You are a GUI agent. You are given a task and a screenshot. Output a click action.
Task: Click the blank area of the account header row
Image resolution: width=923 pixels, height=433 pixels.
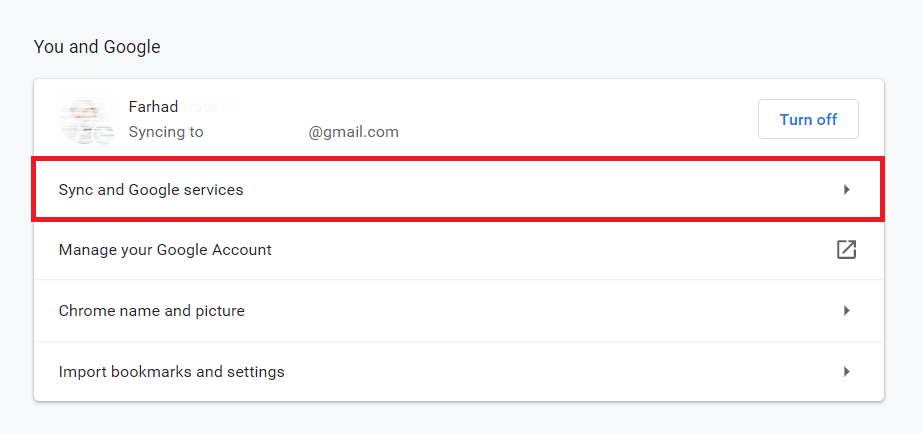559,119
